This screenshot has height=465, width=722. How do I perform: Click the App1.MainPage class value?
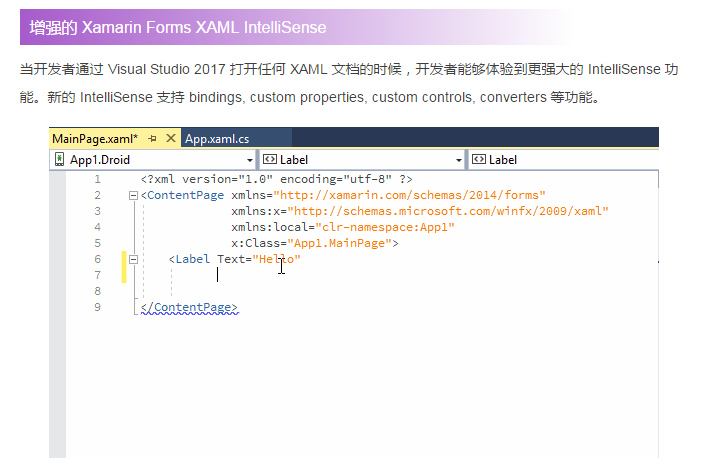pyautogui.click(x=339, y=243)
